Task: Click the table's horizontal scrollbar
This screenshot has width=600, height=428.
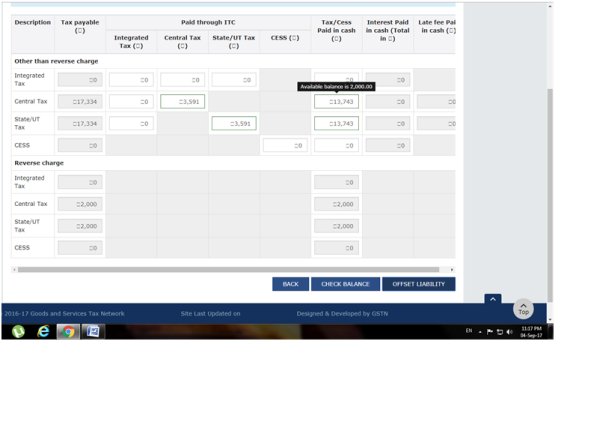Action: click(x=228, y=269)
